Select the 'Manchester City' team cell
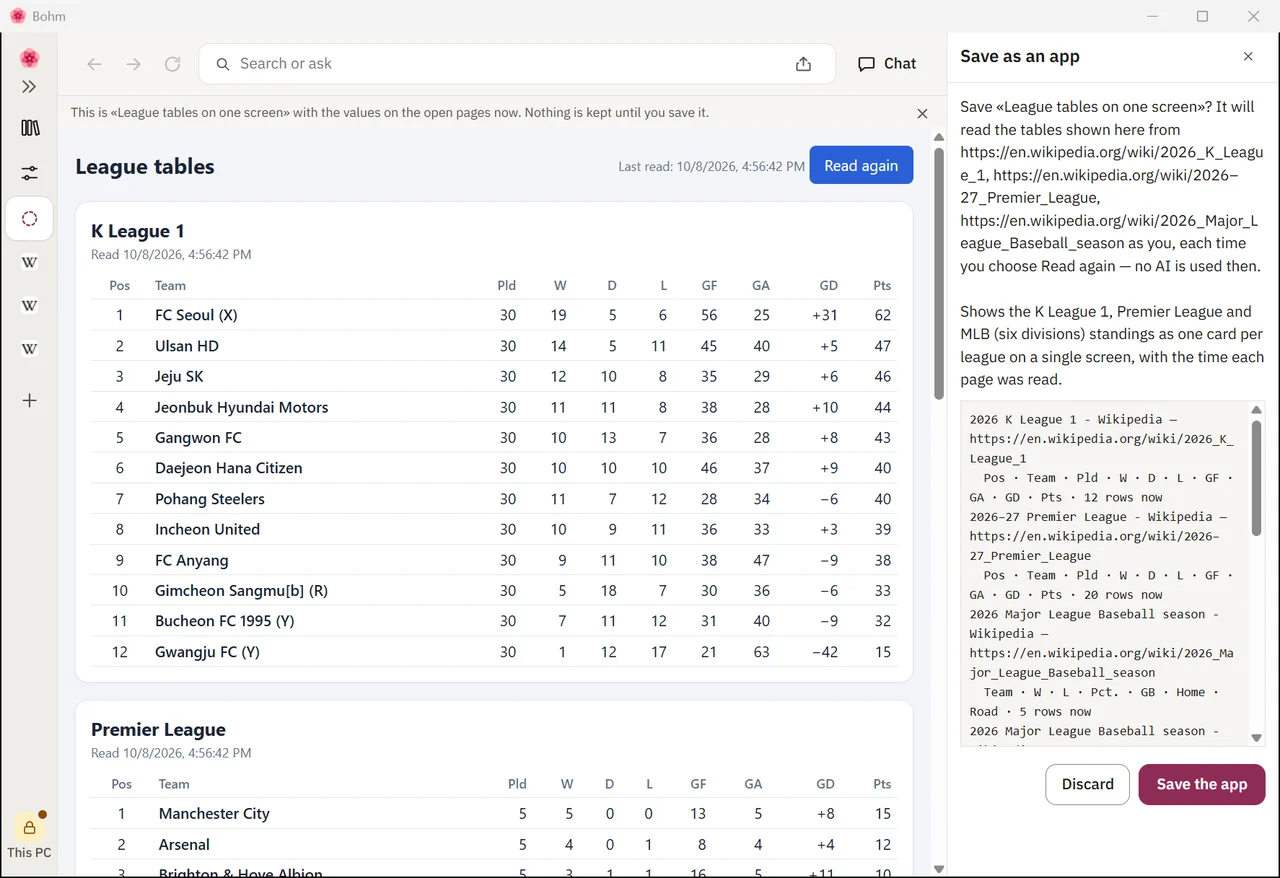 click(214, 814)
